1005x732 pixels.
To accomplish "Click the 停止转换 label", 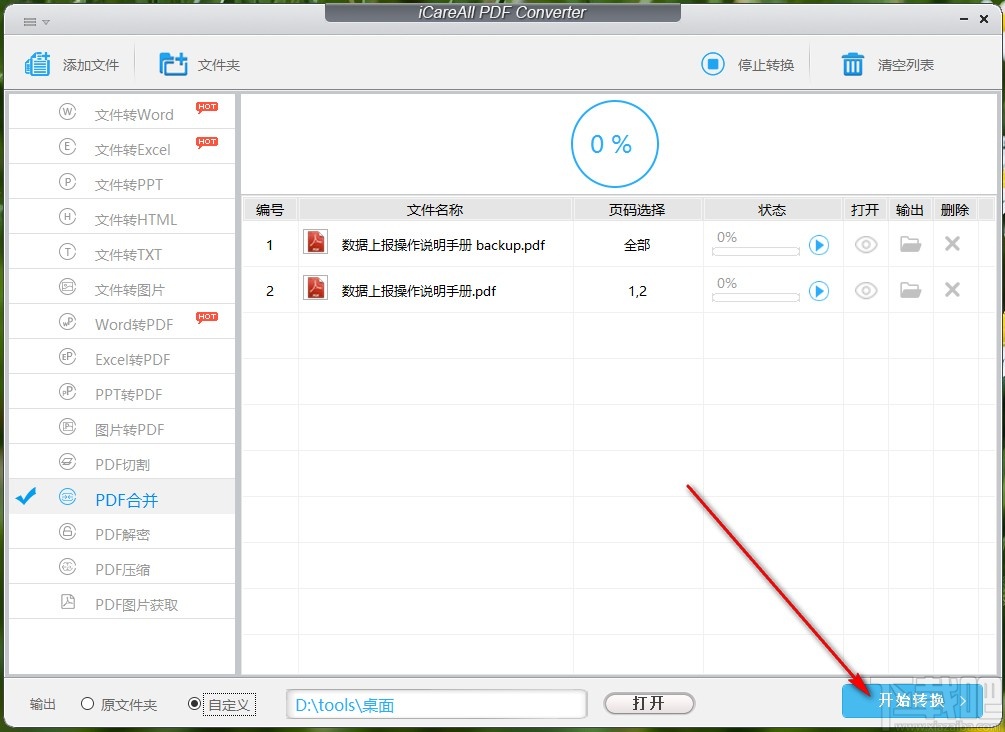I will [766, 65].
